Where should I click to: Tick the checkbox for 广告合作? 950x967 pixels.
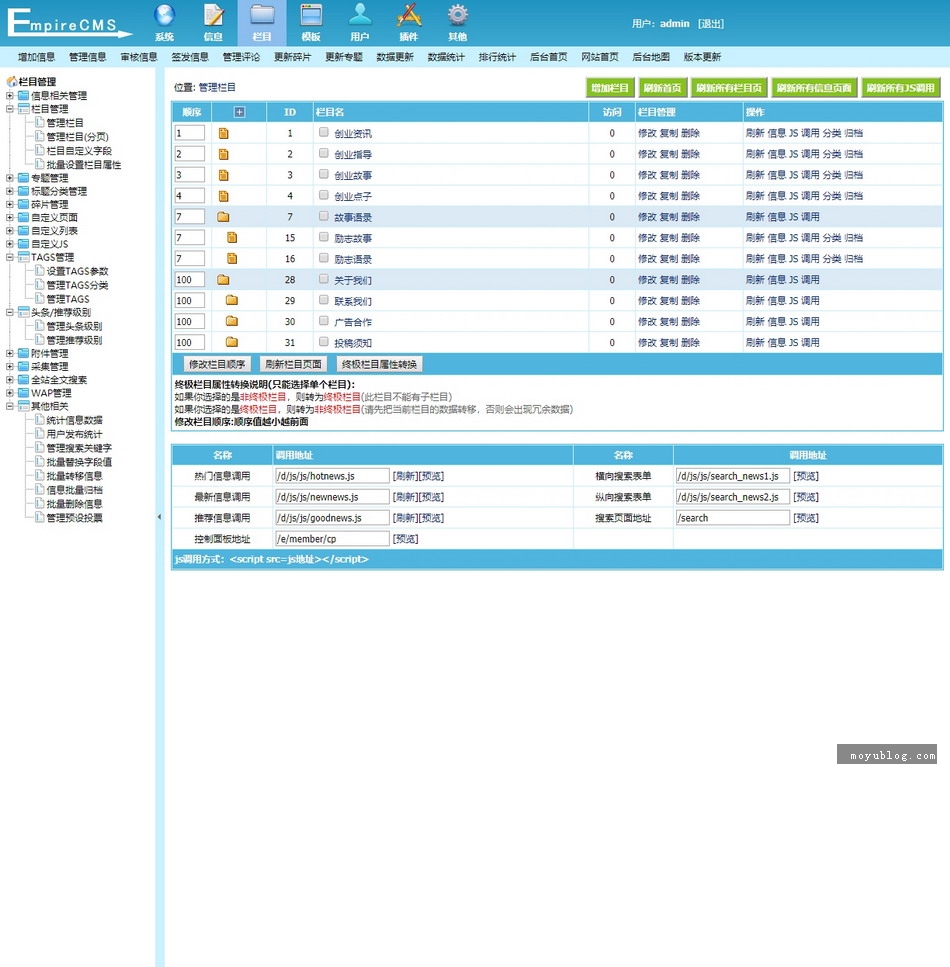click(323, 321)
